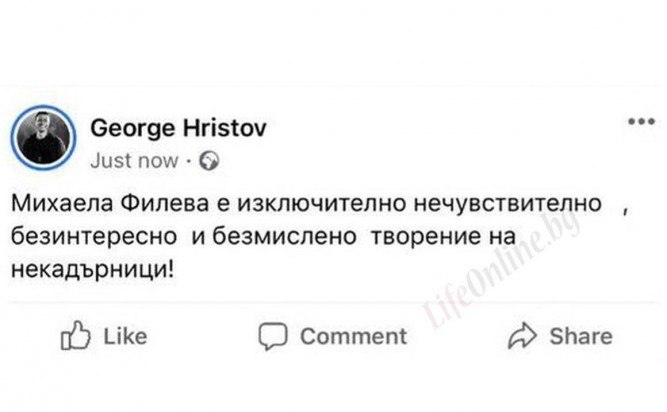Open George Hristov's profile picture
This screenshot has width=667, height=412.
tap(45, 140)
